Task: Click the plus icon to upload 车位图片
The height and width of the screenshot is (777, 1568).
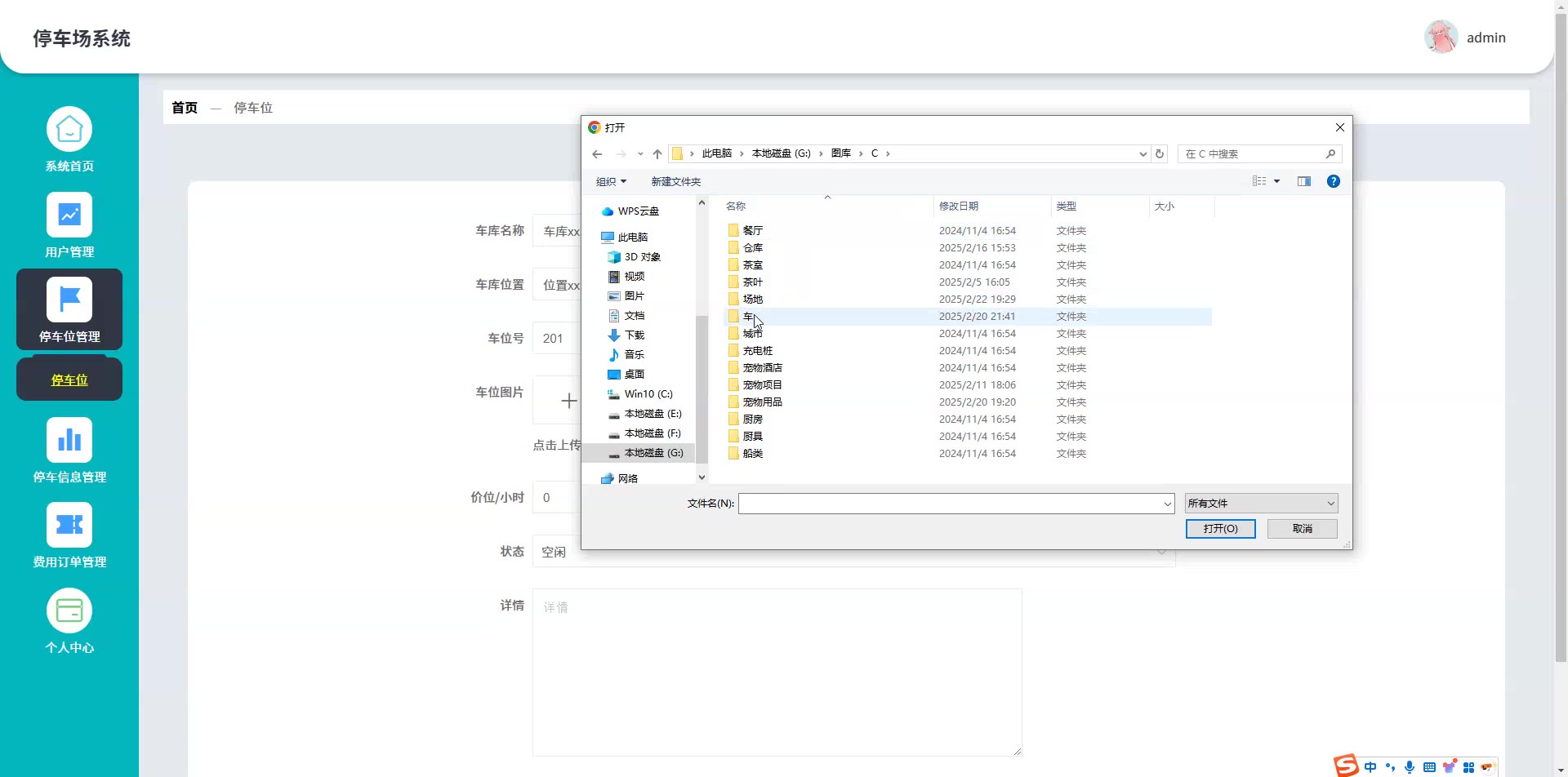Action: pos(569,400)
